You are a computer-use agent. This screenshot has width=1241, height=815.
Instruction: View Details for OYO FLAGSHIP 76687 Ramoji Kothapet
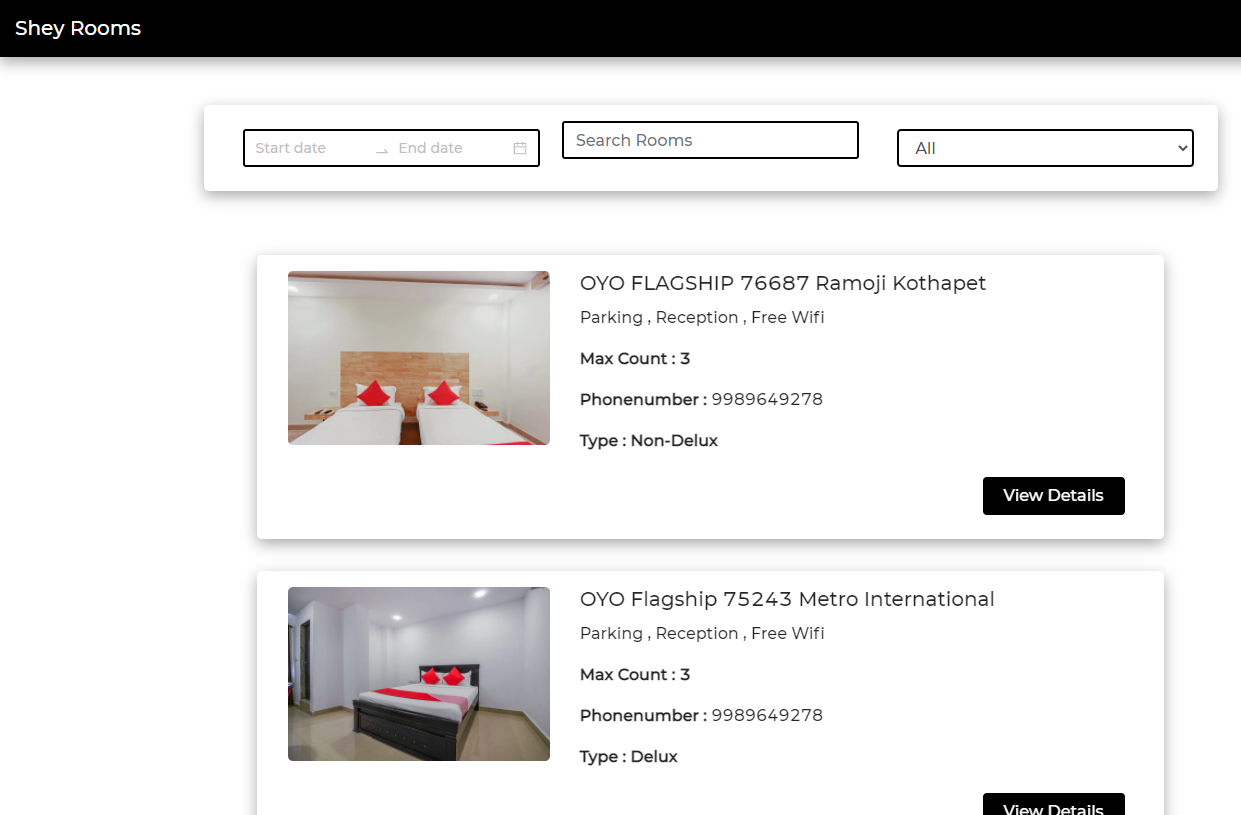coord(1054,496)
